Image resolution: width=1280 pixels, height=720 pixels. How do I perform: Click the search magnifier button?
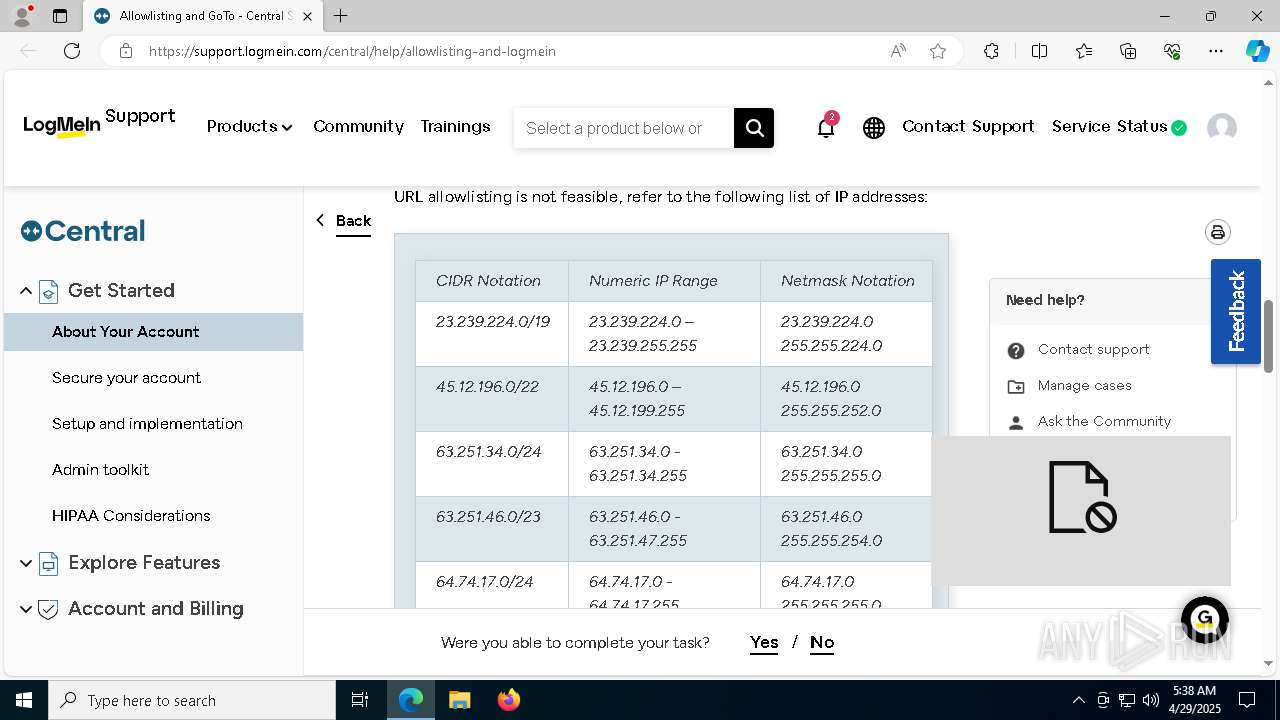(x=754, y=128)
